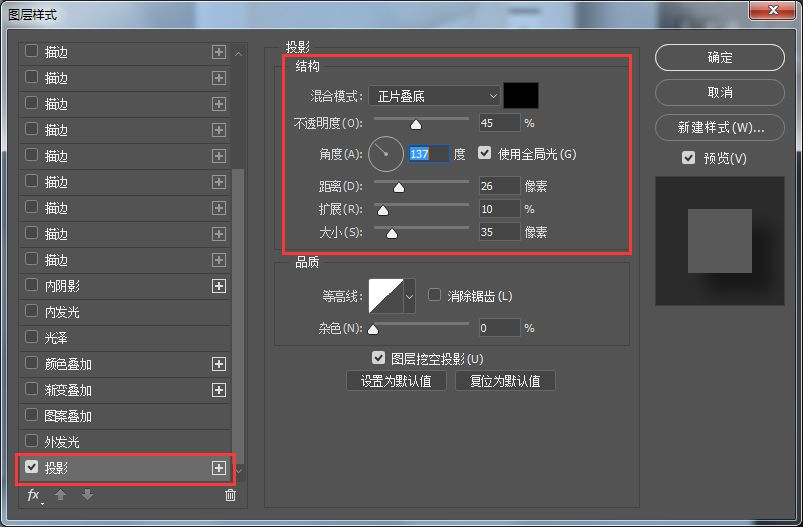Open the 等高线 contour picker arrow
Image resolution: width=803 pixels, height=527 pixels.
(x=409, y=296)
